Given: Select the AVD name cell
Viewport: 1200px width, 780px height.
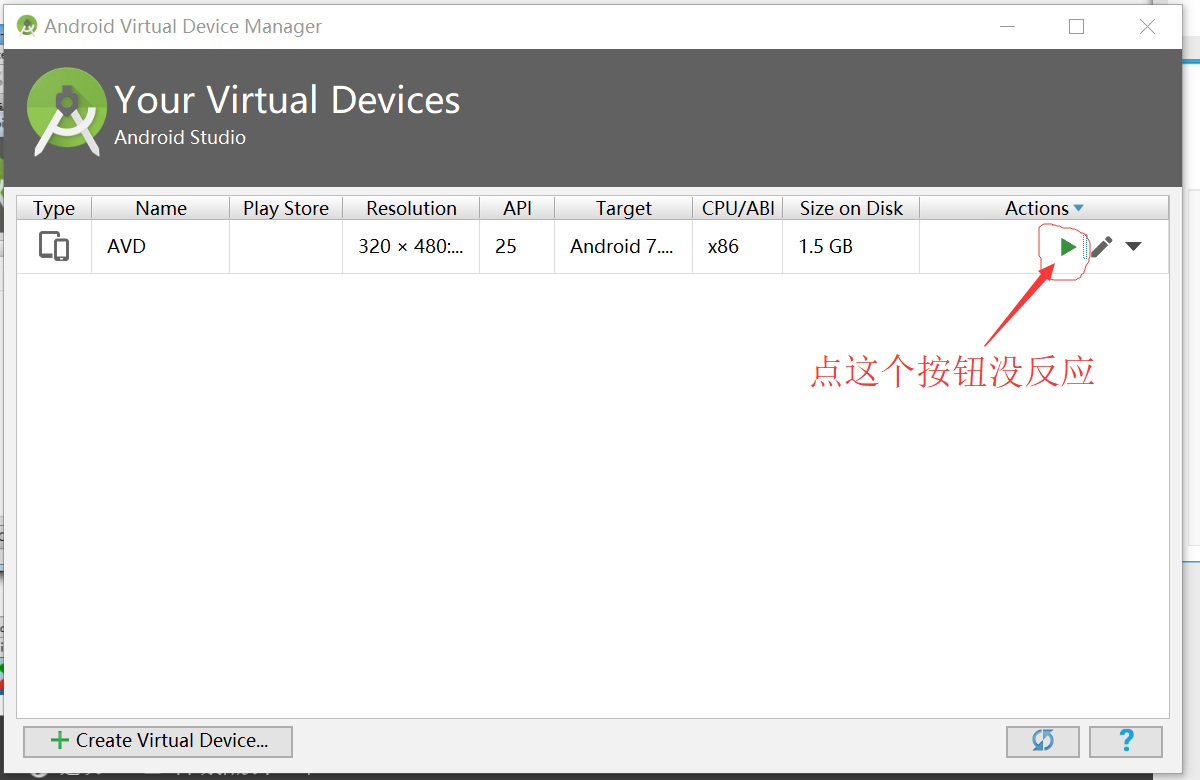Looking at the screenshot, I should [x=161, y=246].
